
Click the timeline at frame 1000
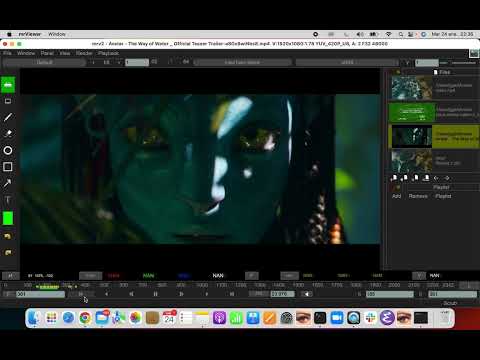pyautogui.click(x=202, y=285)
